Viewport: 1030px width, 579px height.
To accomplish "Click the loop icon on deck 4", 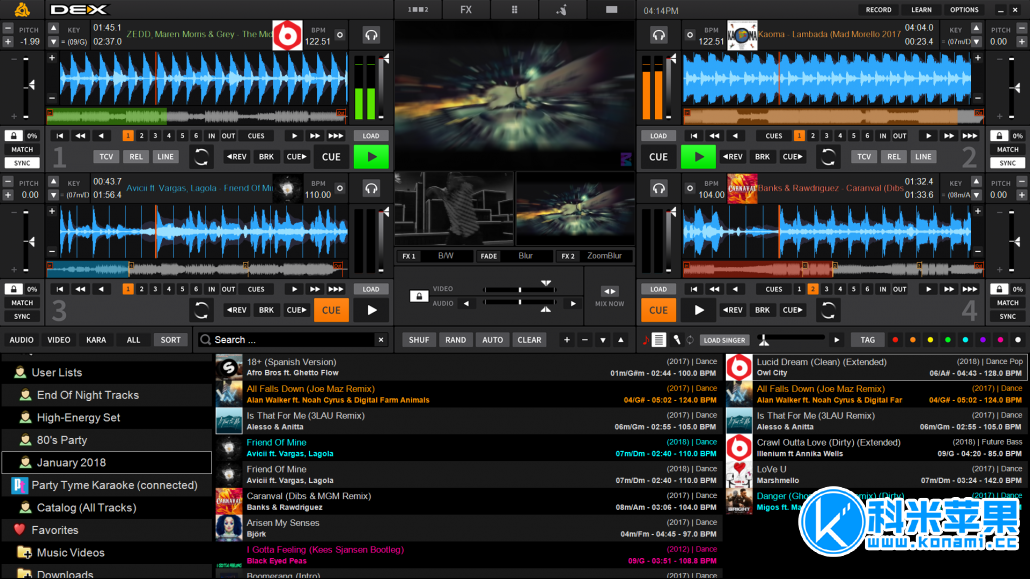I will click(828, 310).
